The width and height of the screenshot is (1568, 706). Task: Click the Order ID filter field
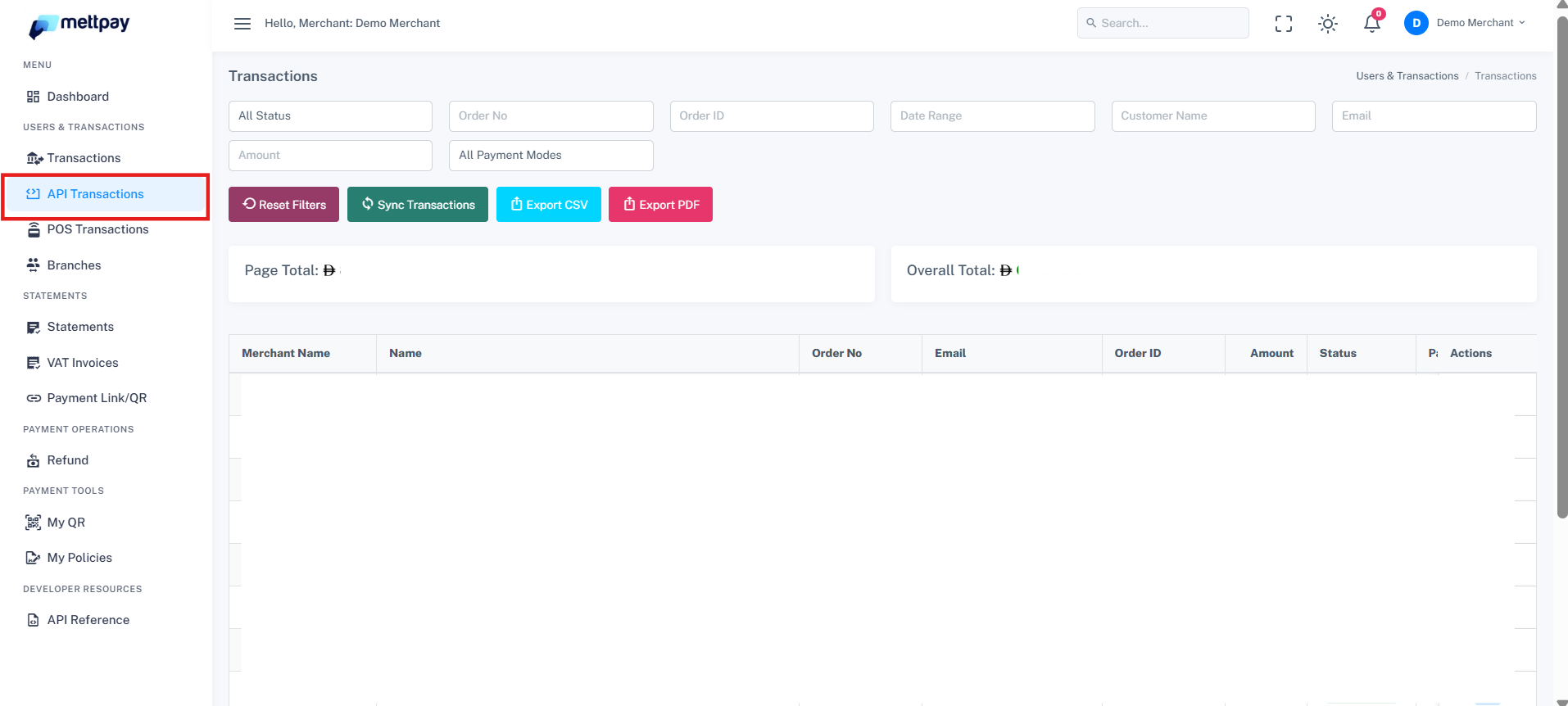click(772, 116)
